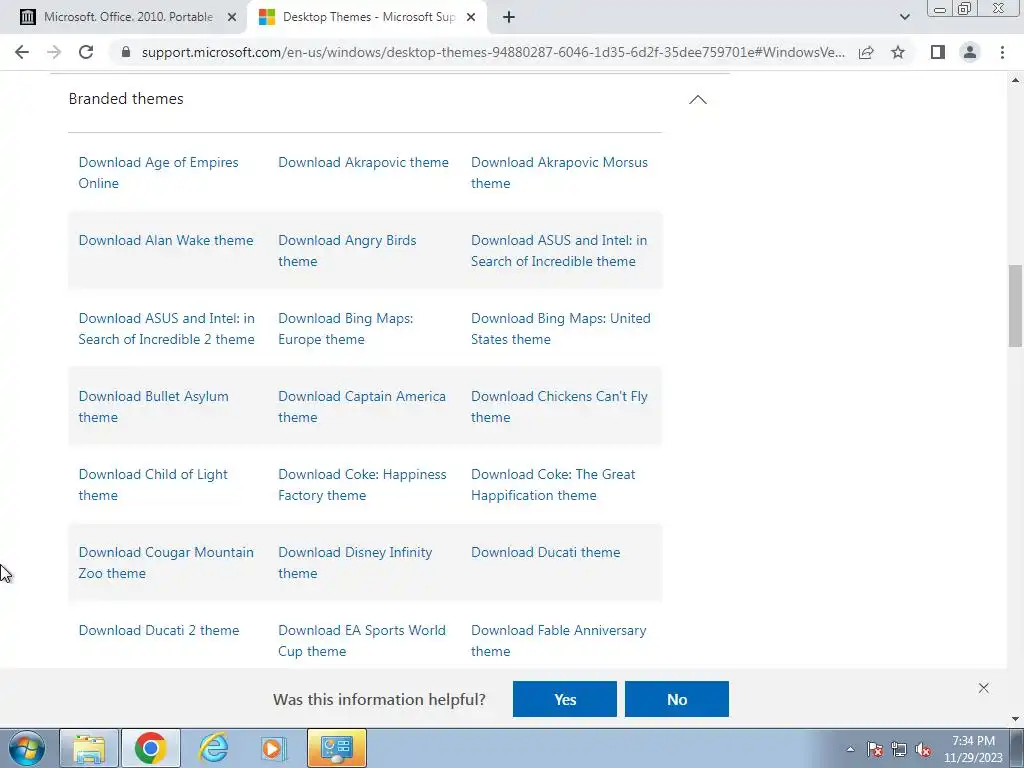Viewport: 1024px width, 768px height.
Task: Open the Windows Start menu
Action: [x=27, y=748]
